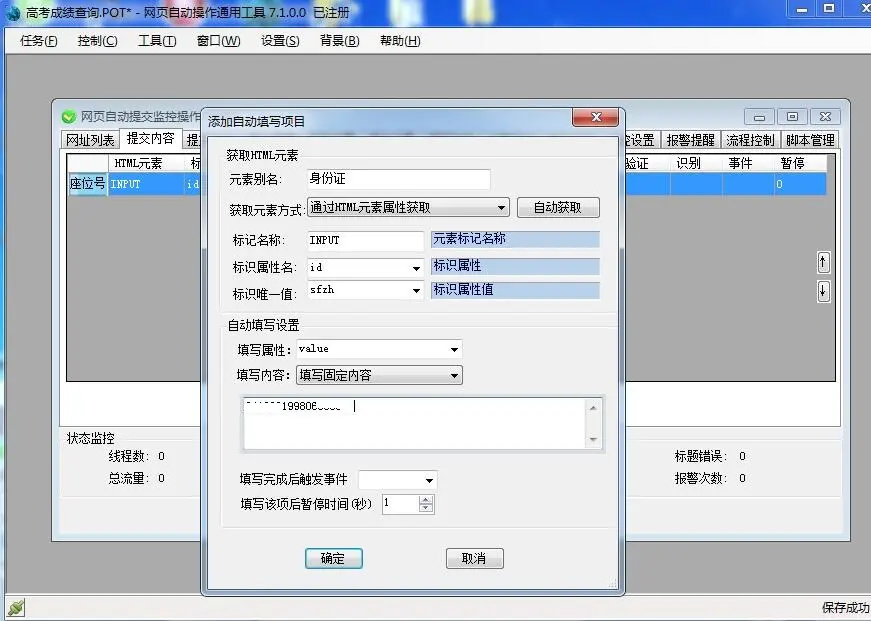Expand the 获取元素方式 dropdown
The width and height of the screenshot is (871, 621).
point(501,208)
